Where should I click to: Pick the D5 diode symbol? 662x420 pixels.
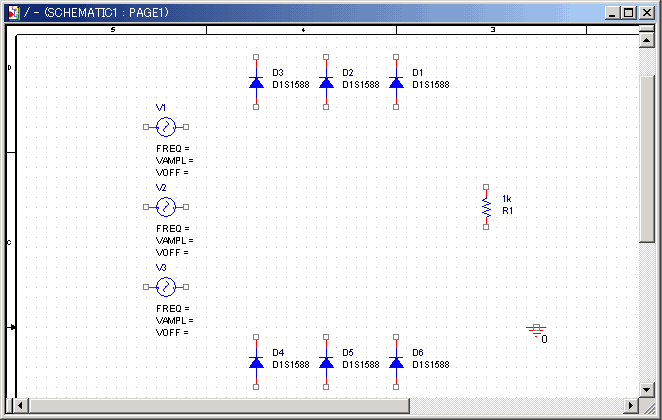pos(326,362)
